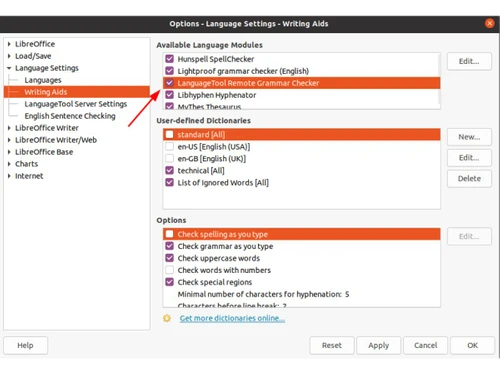Image resolution: width=500 pixels, height=375 pixels.
Task: Toggle Check uppercase words option
Action: click(x=169, y=258)
